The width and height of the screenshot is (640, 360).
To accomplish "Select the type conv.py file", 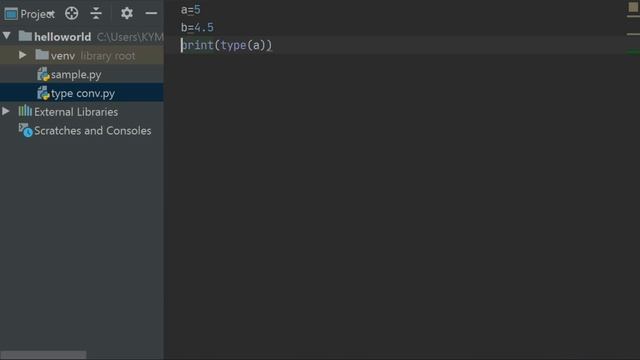I will [x=83, y=93].
